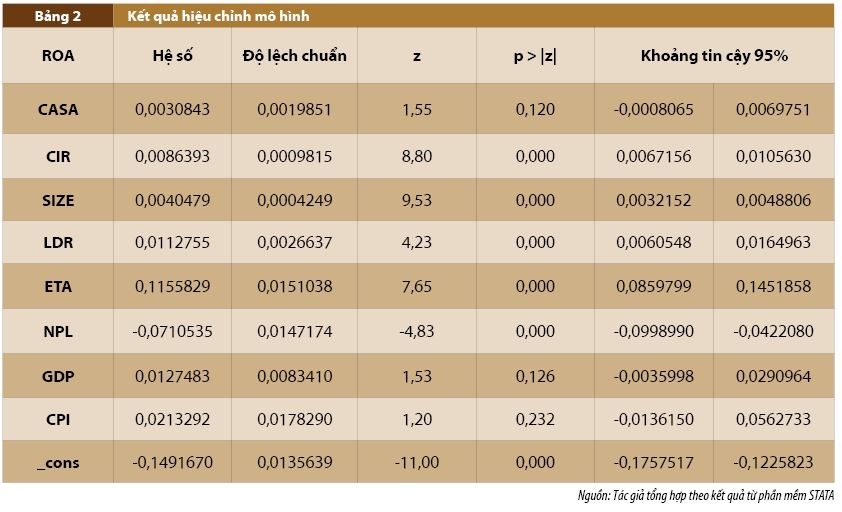This screenshot has width=842, height=512.
Task: Select the 'Khoảng tin cậy 95%' header
Action: click(714, 55)
